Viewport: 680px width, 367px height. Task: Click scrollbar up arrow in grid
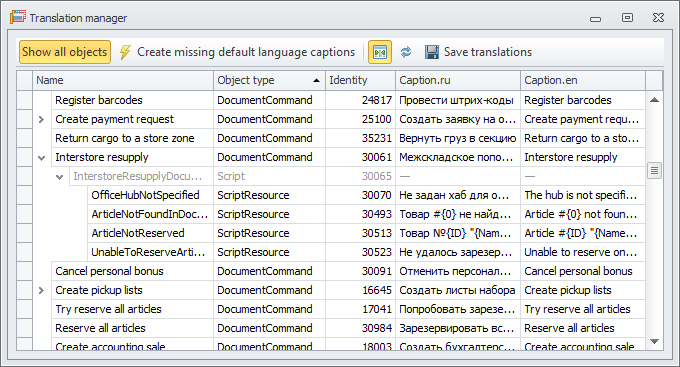tap(654, 100)
